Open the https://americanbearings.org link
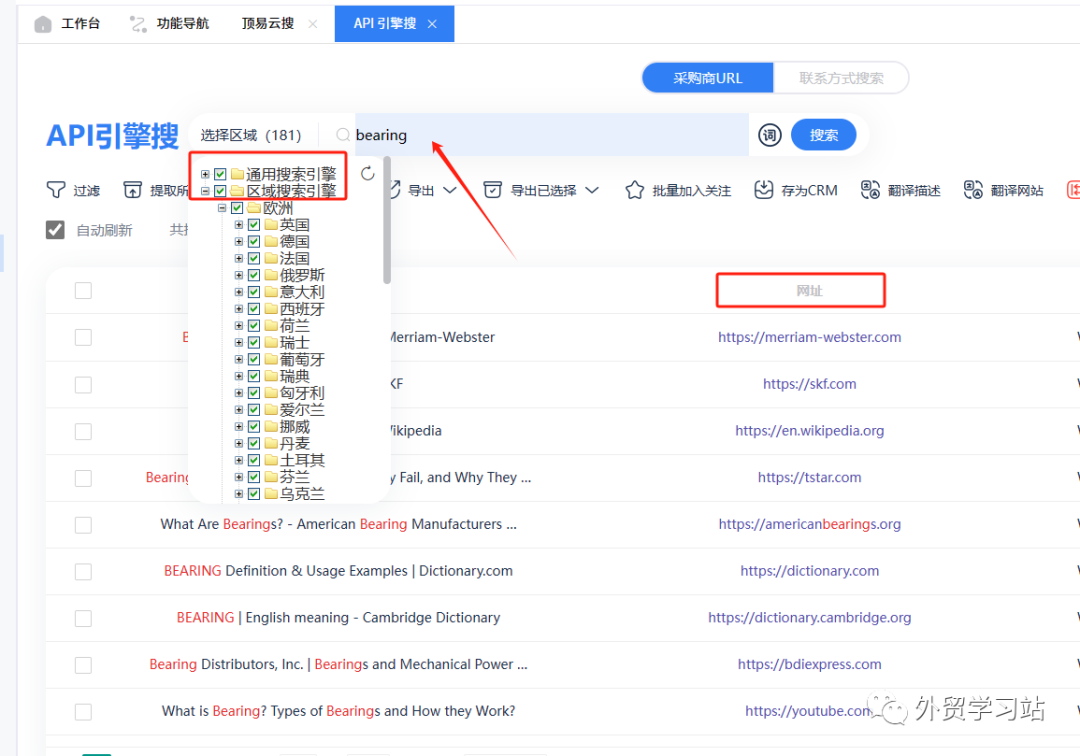This screenshot has width=1080, height=756. tap(809, 525)
